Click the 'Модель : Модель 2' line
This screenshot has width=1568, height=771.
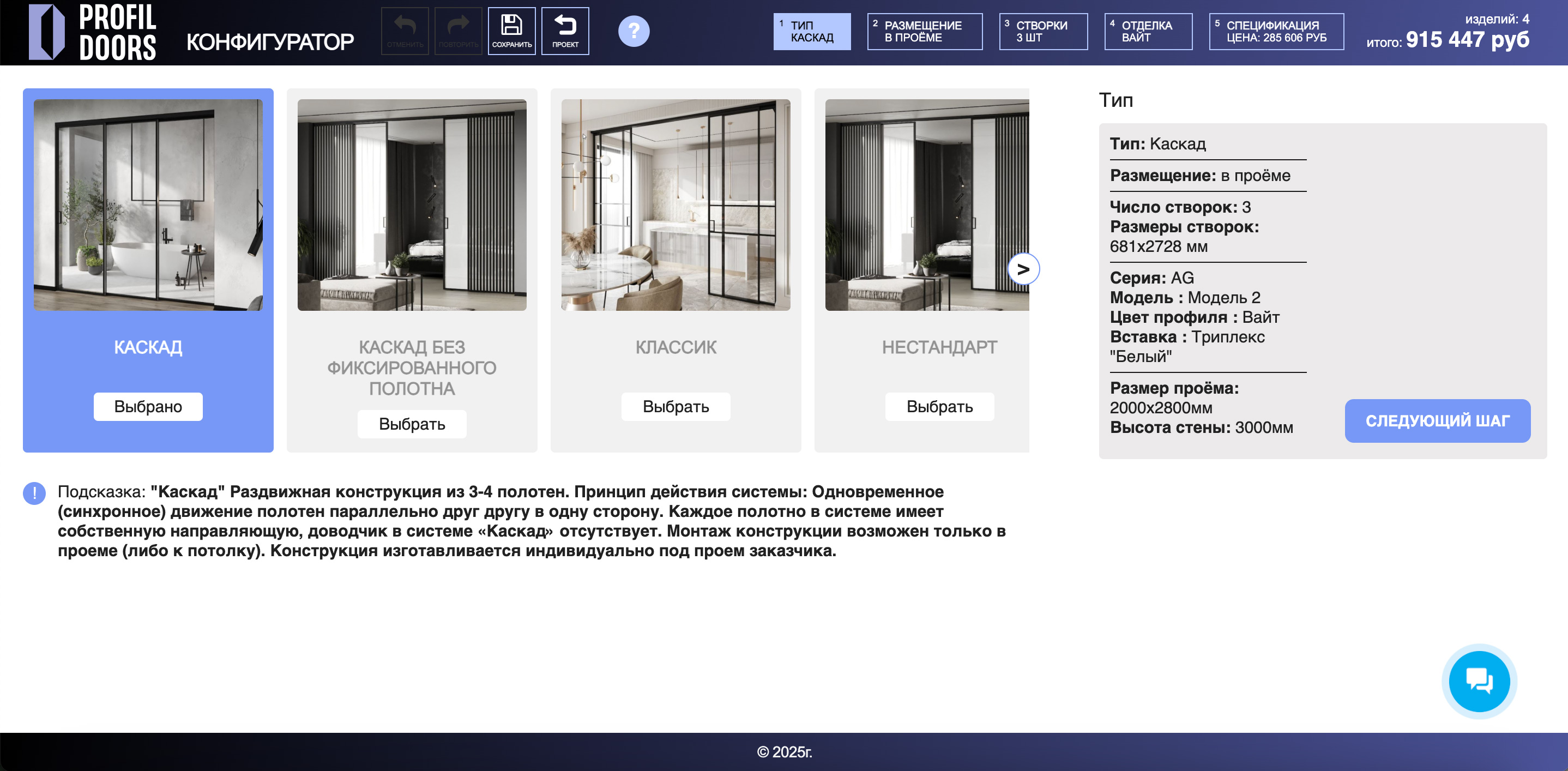coord(1185,298)
